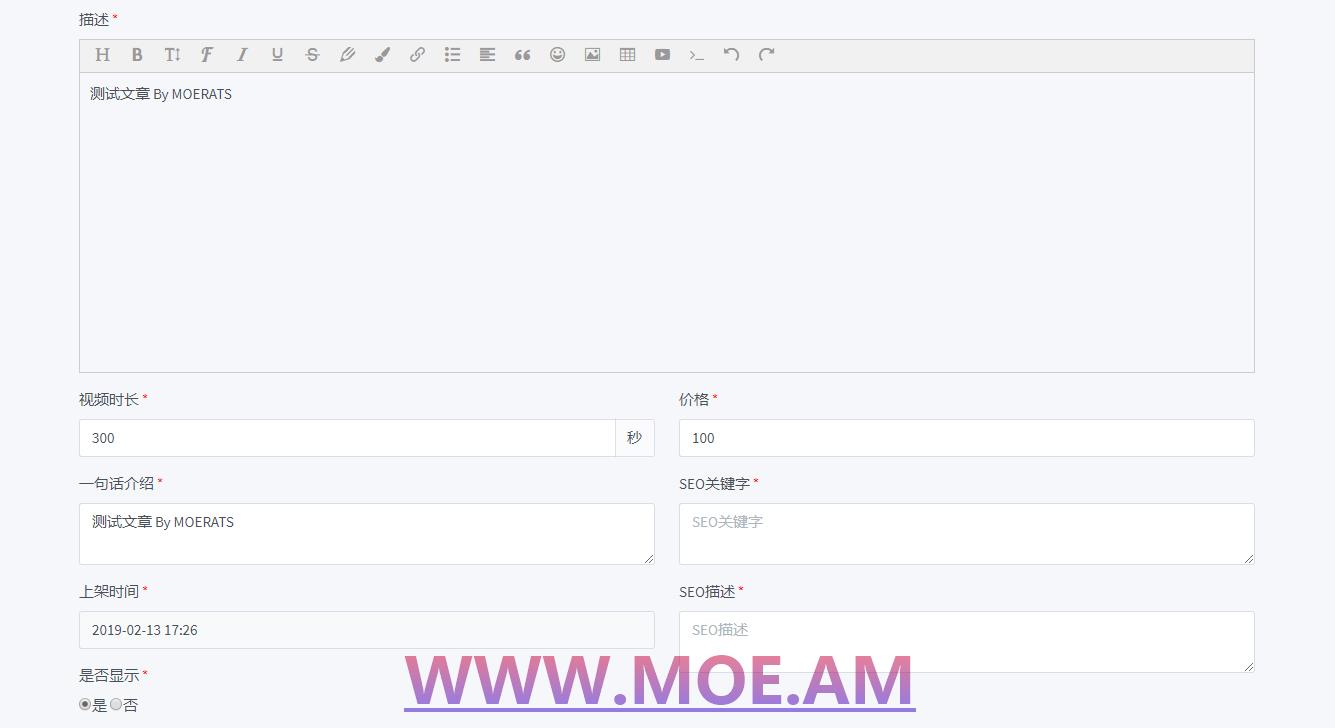This screenshot has width=1335, height=728.
Task: Toggle strikethrough formatting
Action: tap(312, 55)
